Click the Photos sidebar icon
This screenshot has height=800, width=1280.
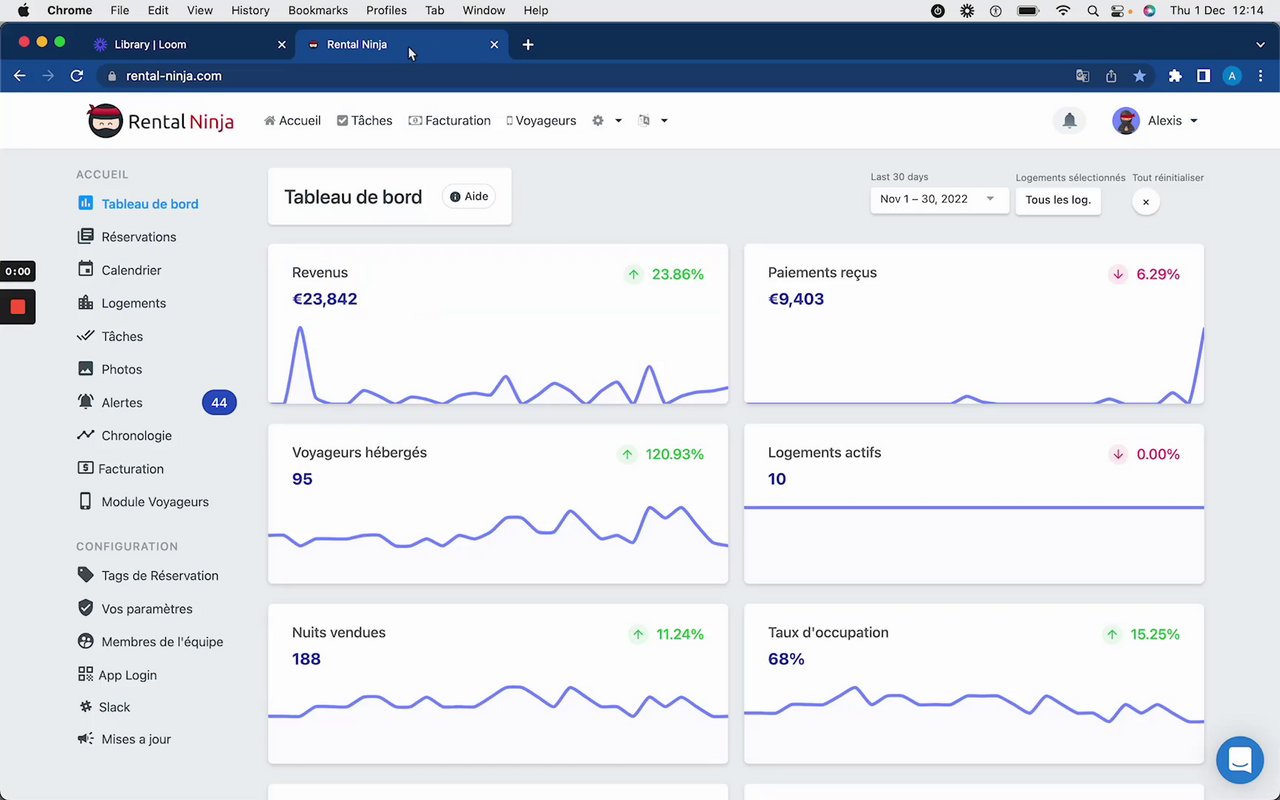(86, 369)
